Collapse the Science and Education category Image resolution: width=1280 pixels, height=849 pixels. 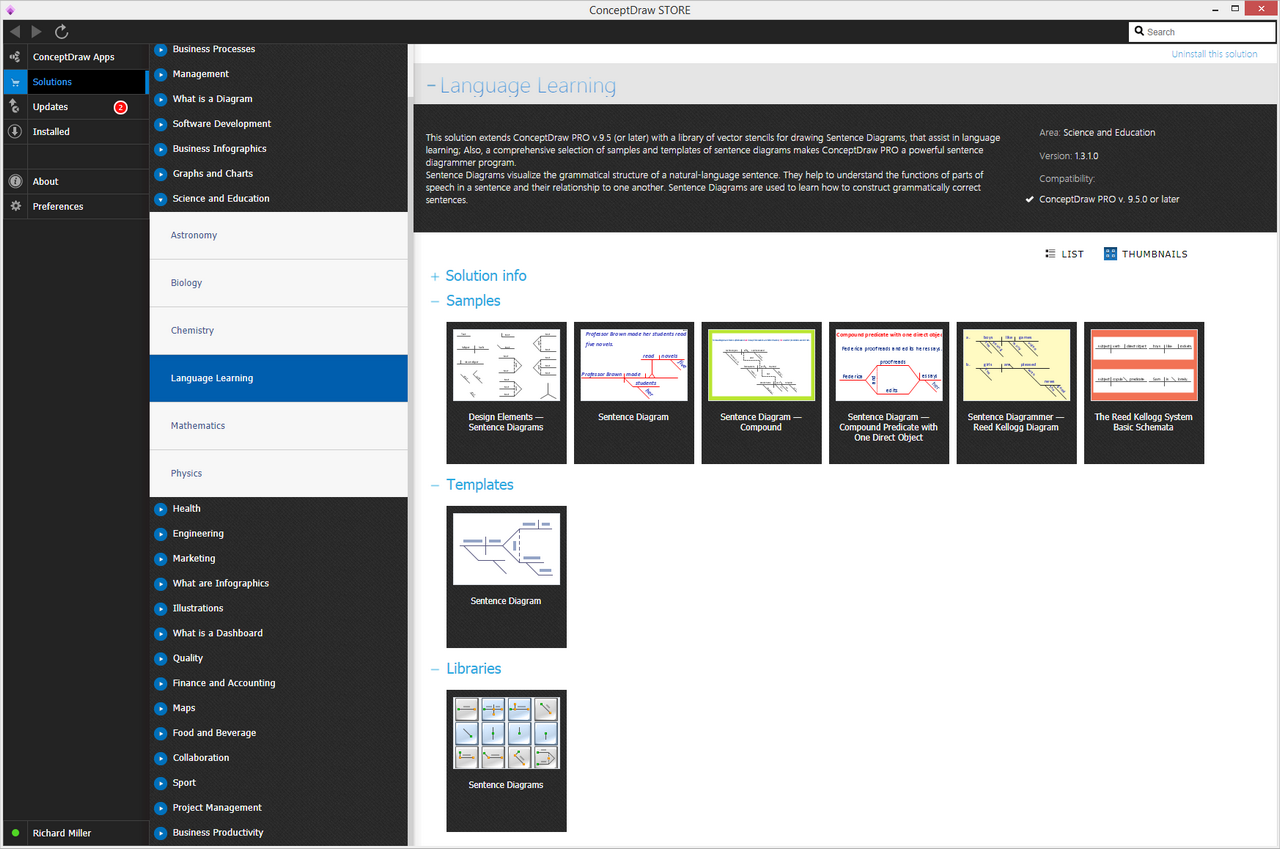pyautogui.click(x=161, y=199)
